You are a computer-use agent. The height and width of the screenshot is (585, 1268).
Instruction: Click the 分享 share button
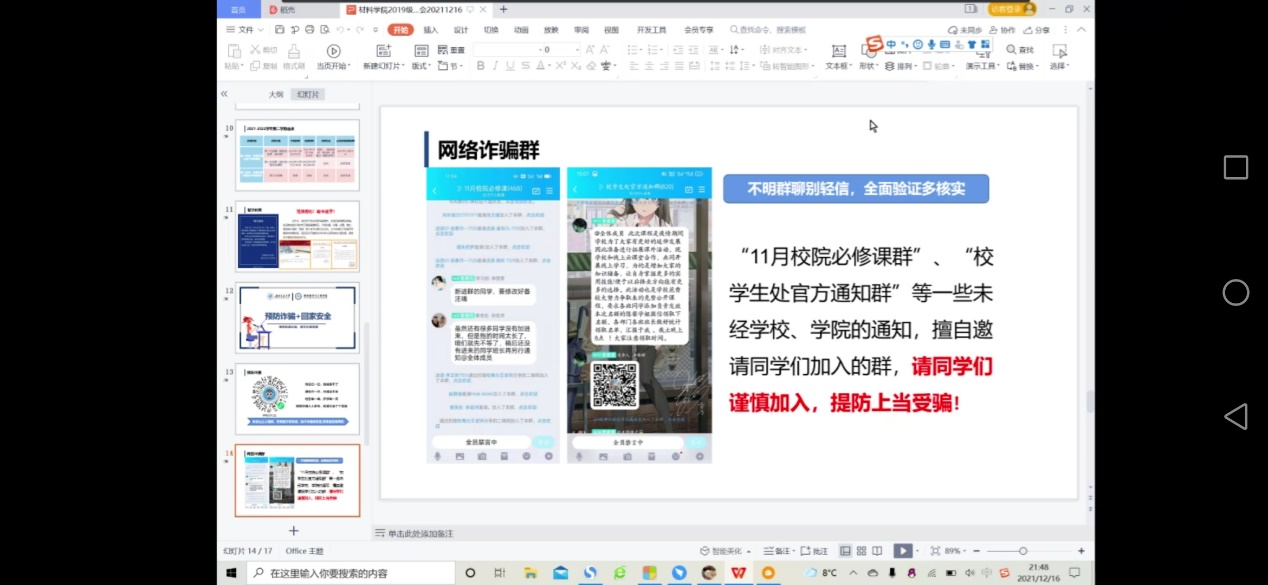point(1037,30)
